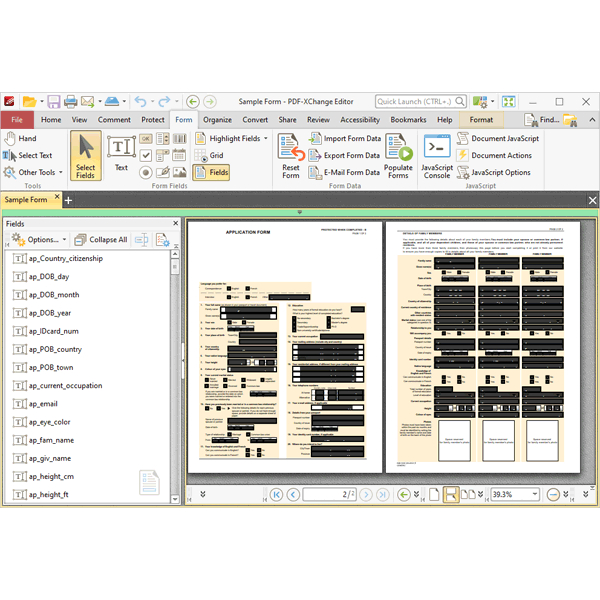Viewport: 600px width, 600px height.
Task: Toggle the Grid display
Action: tap(208, 155)
